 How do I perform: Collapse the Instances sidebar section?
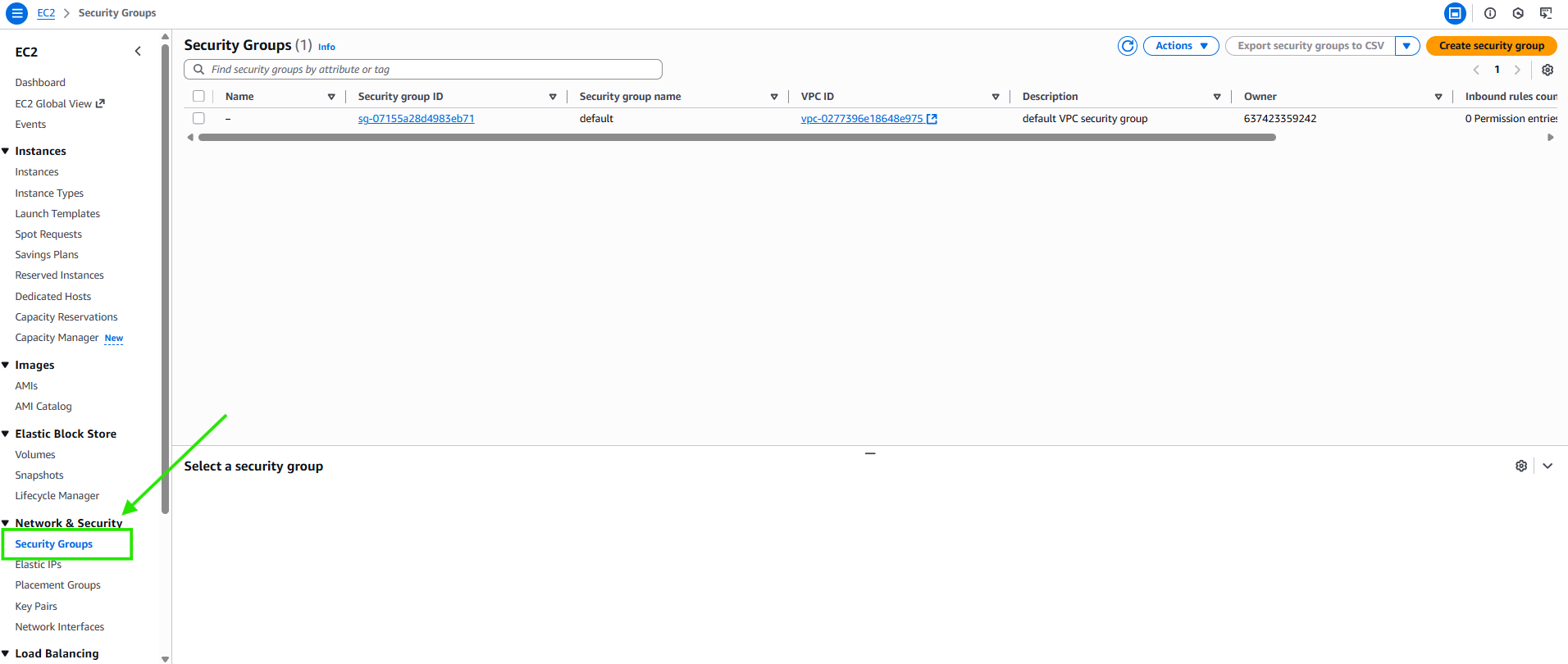coord(6,151)
